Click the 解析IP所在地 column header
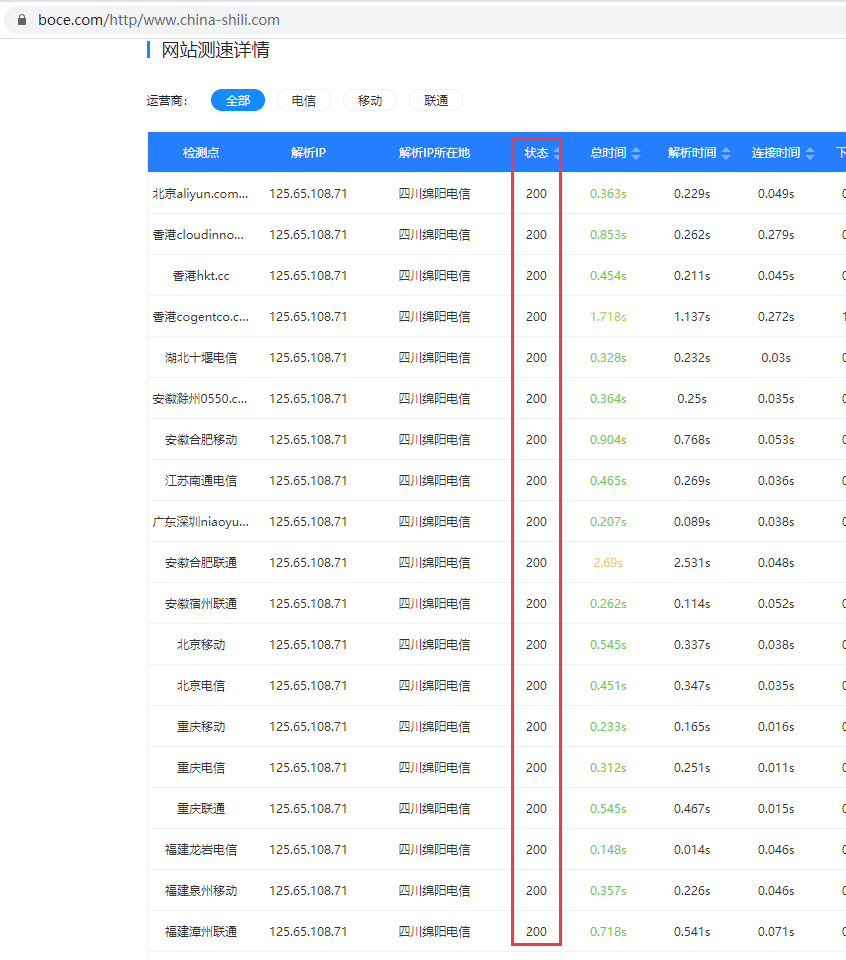Screen dimensions: 846x960 click(x=434, y=153)
